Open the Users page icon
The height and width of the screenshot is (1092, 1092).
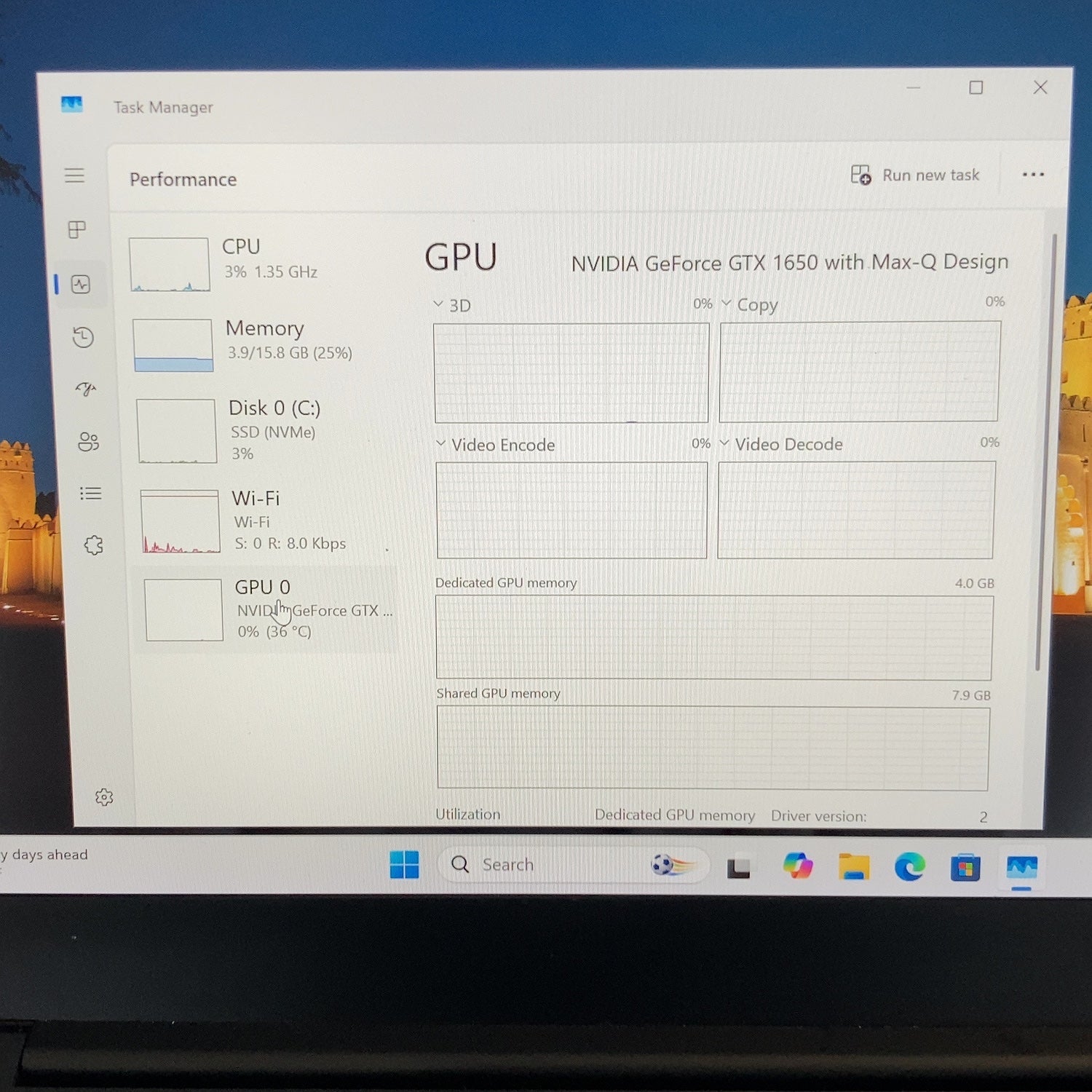(x=88, y=441)
